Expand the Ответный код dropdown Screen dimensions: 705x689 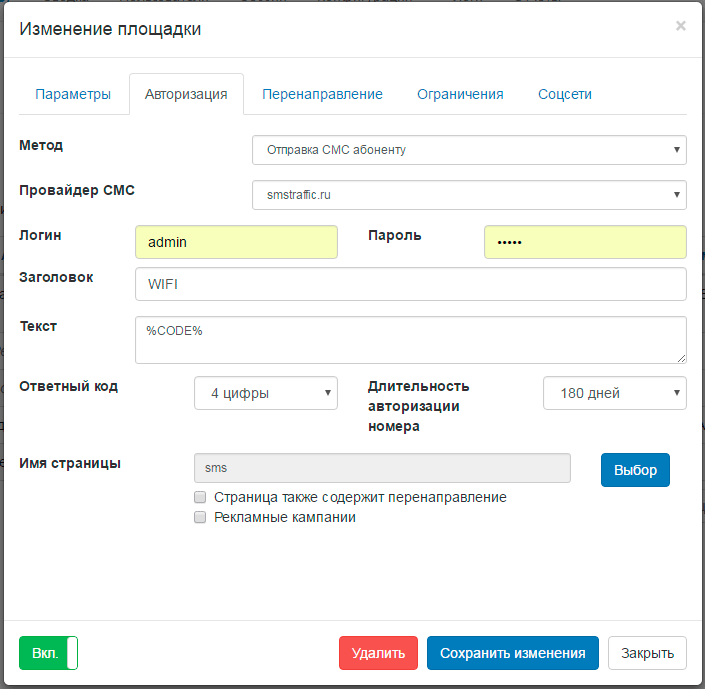pos(266,393)
